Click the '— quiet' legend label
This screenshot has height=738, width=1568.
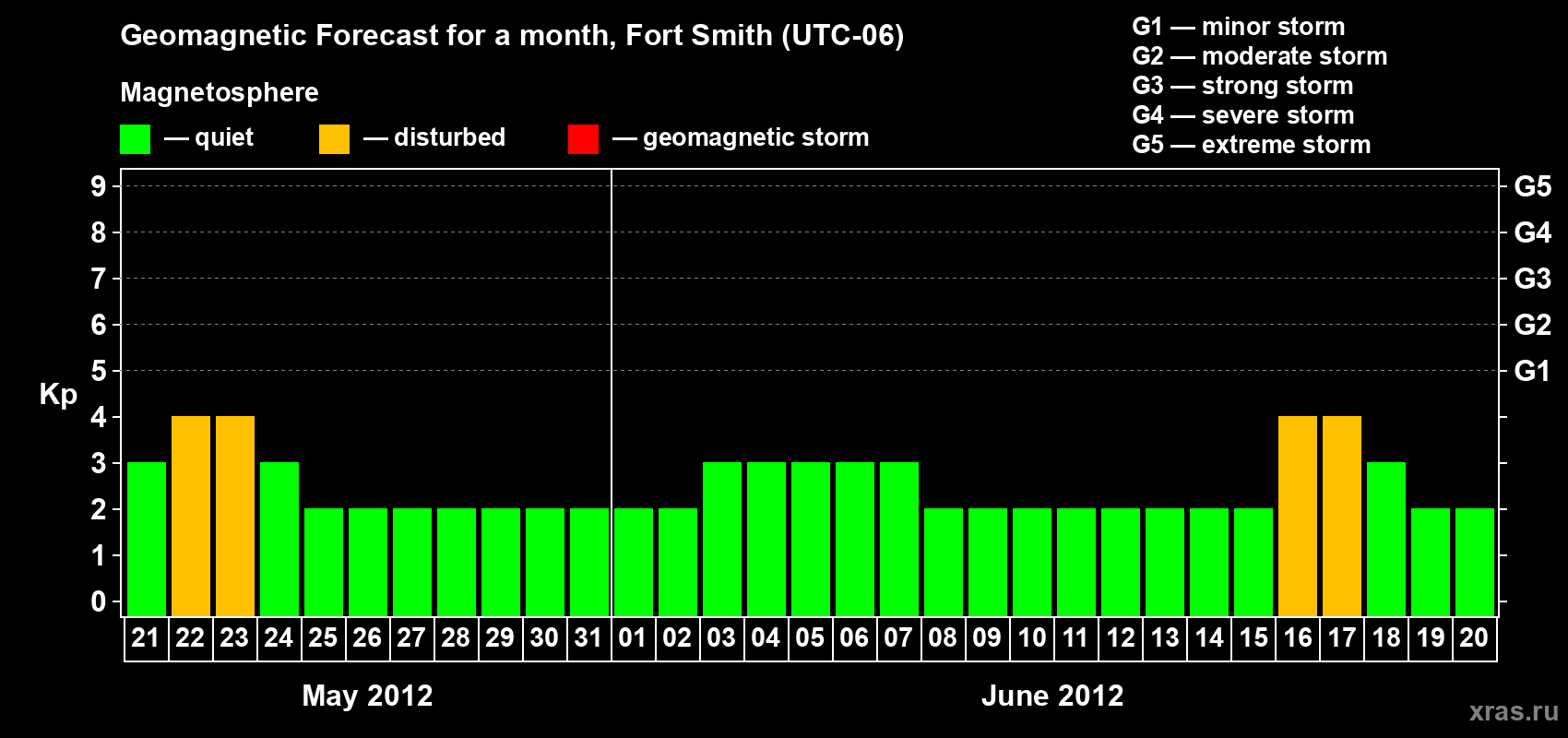click(x=208, y=137)
